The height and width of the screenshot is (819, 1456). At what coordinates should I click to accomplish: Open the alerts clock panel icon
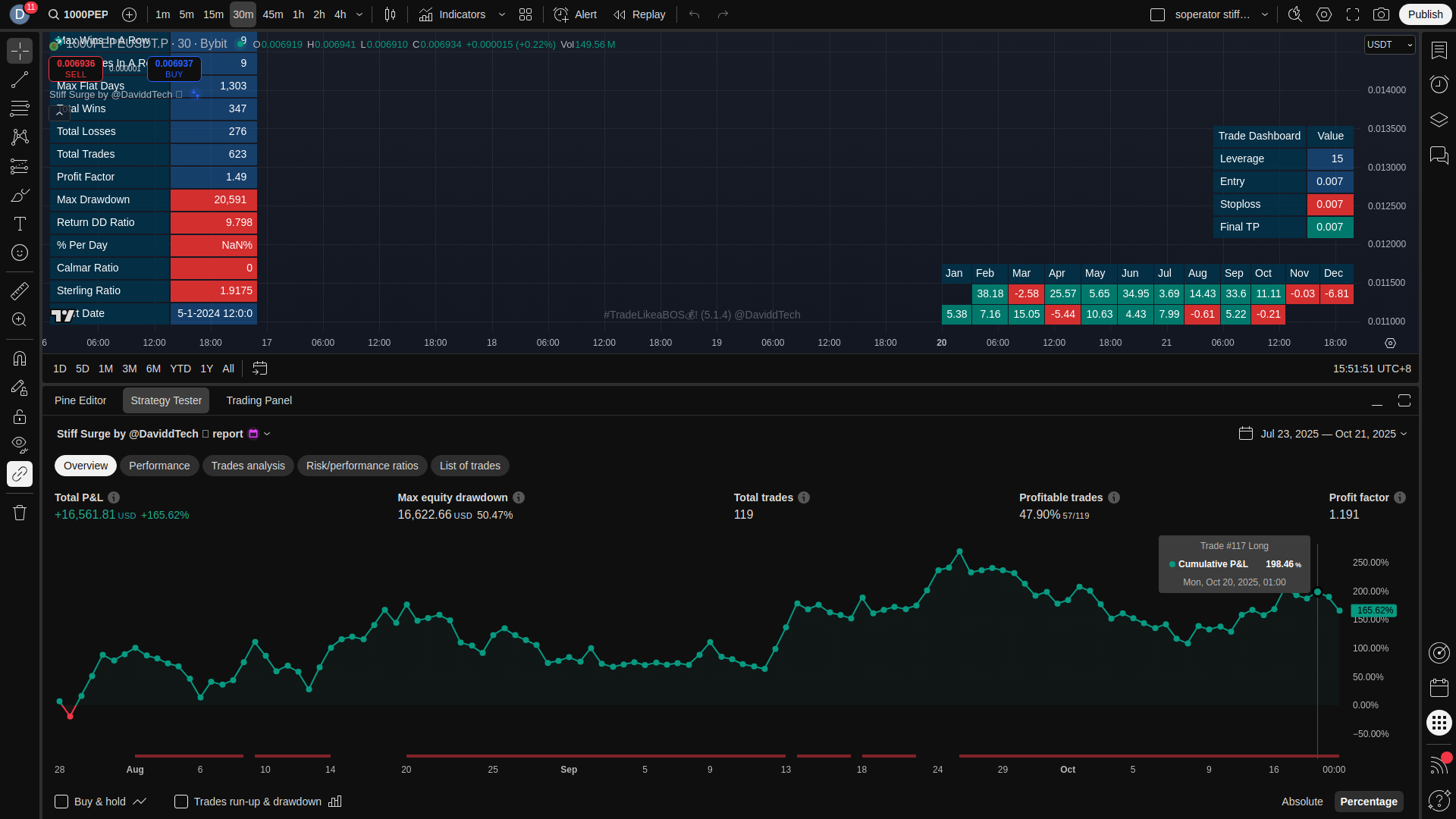pos(1439,83)
